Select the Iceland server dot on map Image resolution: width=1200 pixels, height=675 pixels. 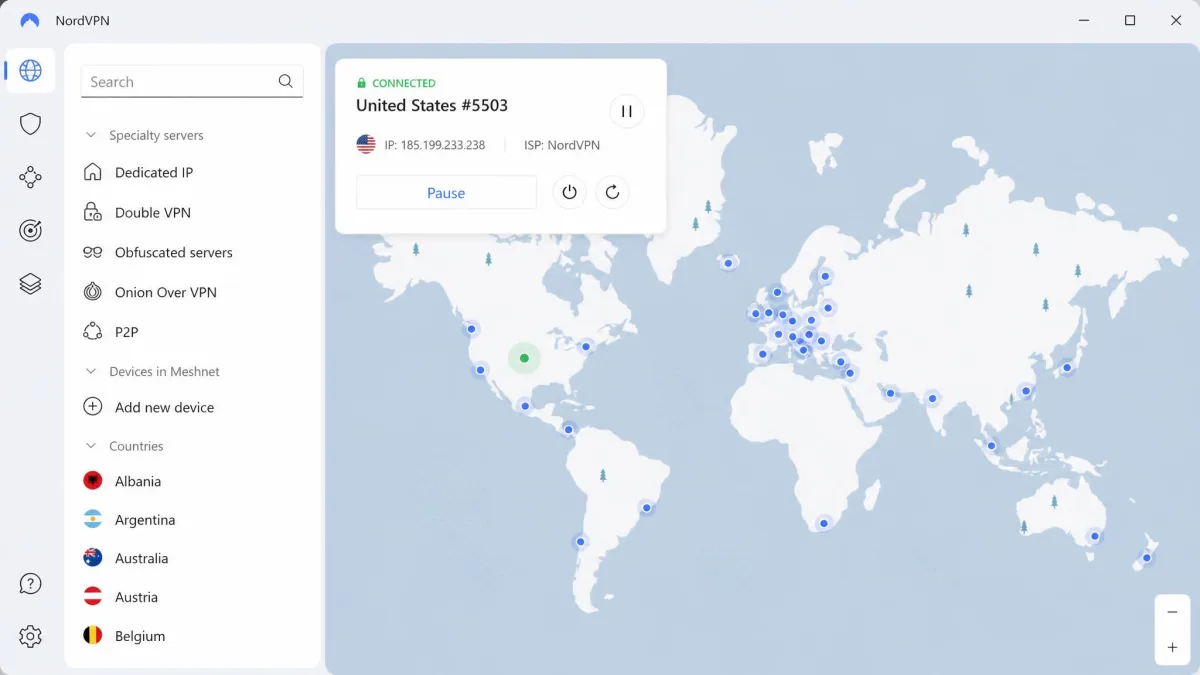click(x=728, y=263)
